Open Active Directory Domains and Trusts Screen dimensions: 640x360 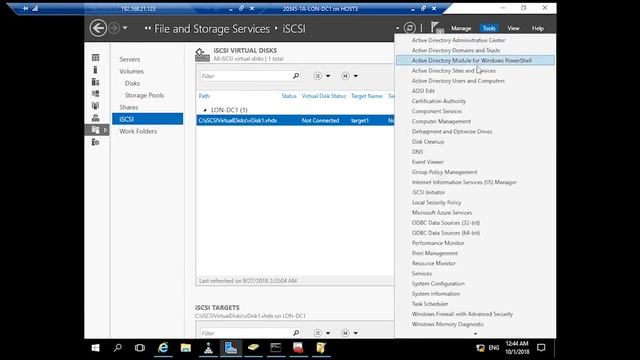click(456, 50)
